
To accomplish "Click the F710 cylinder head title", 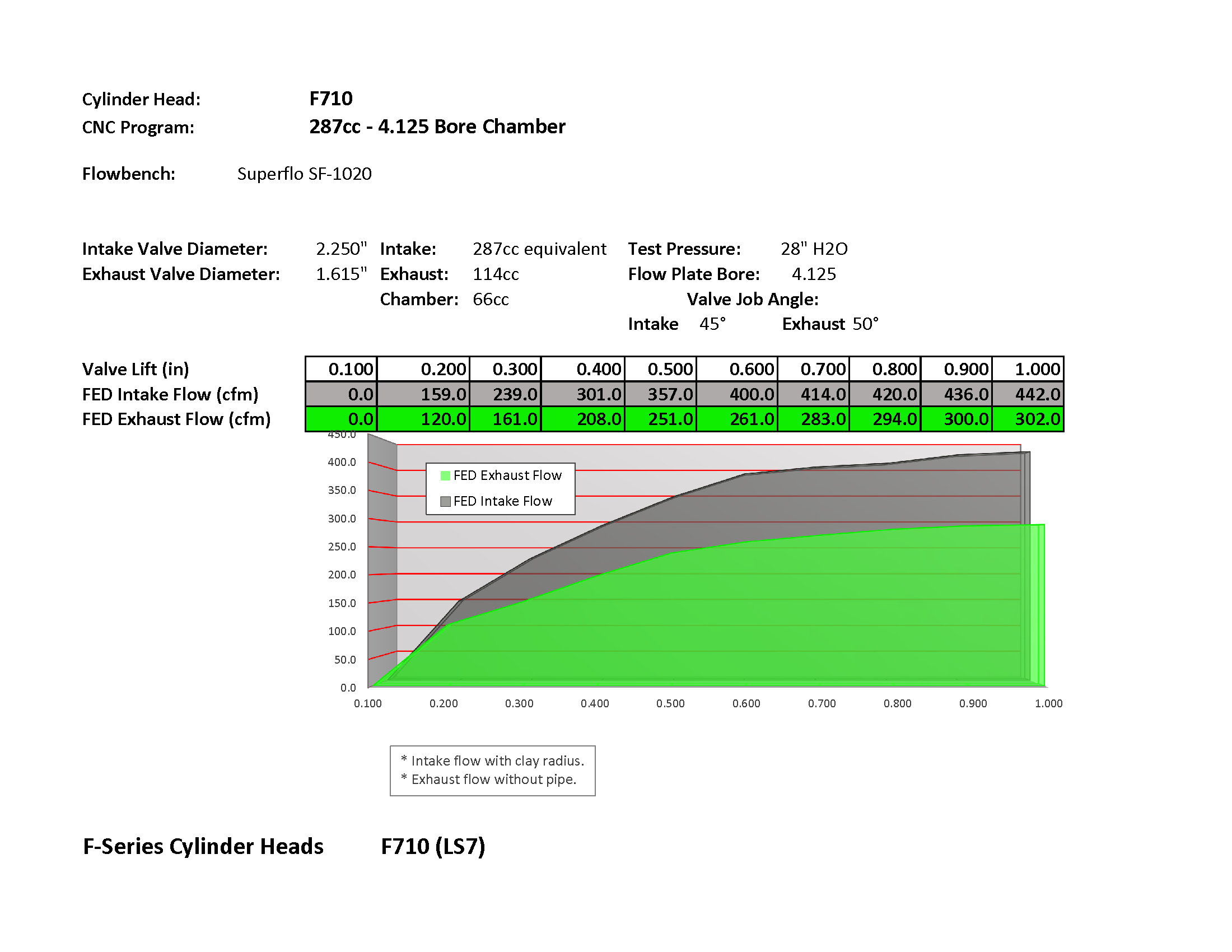I will click(x=331, y=99).
